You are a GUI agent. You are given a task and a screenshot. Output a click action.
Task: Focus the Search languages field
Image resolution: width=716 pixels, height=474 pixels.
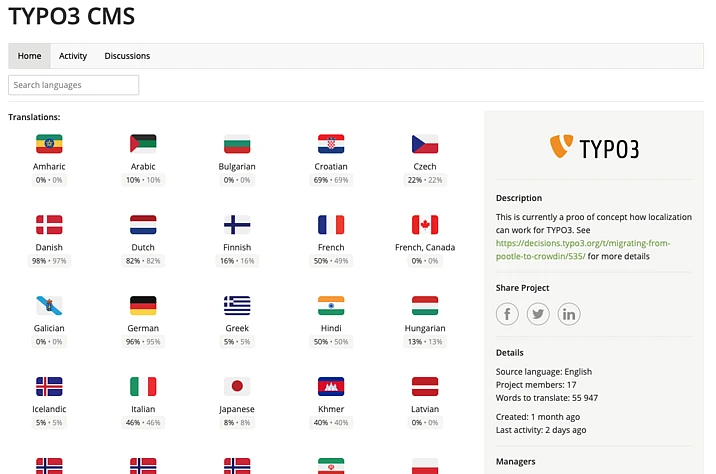tap(74, 85)
